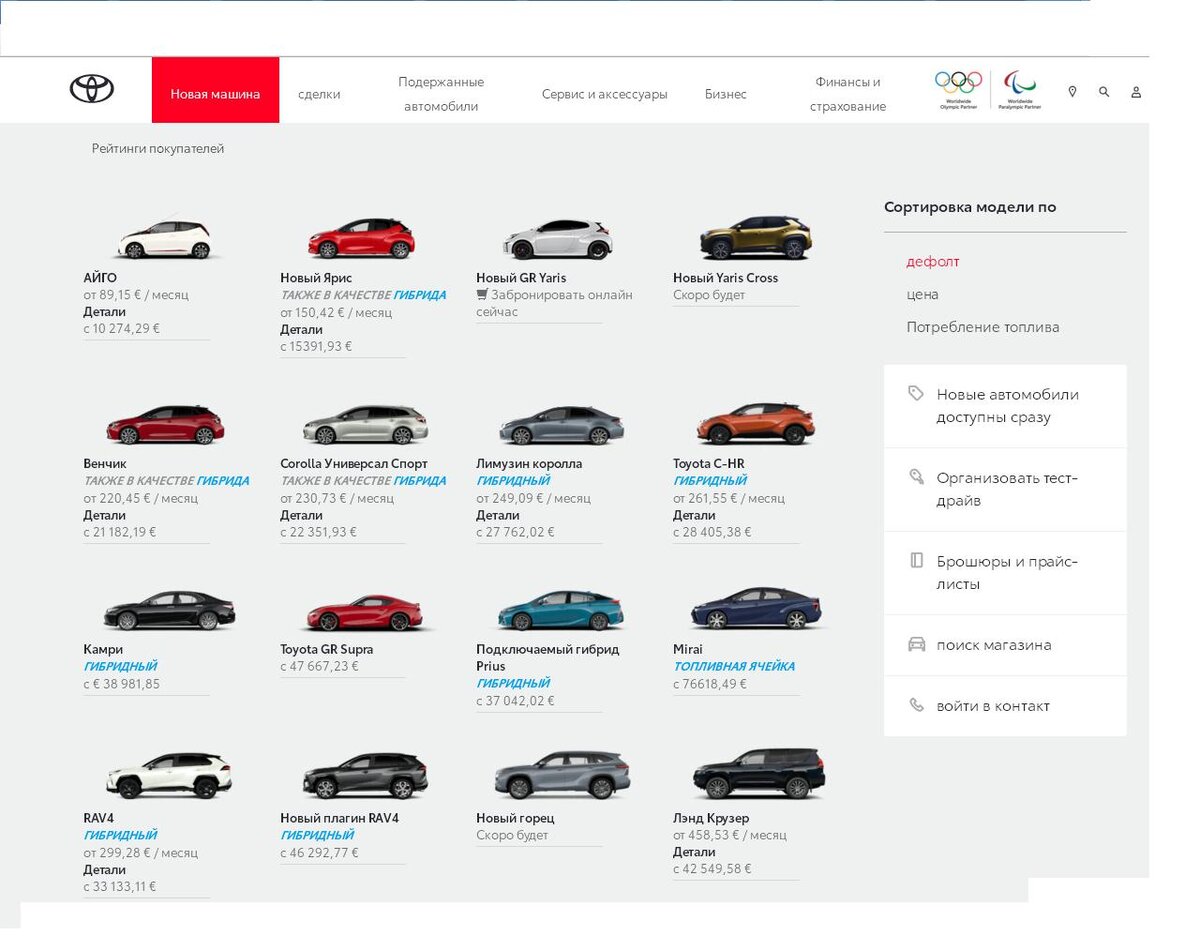Image resolution: width=1200 pixels, height=936 pixels.
Task: Open the сделки menu item
Action: tap(319, 94)
